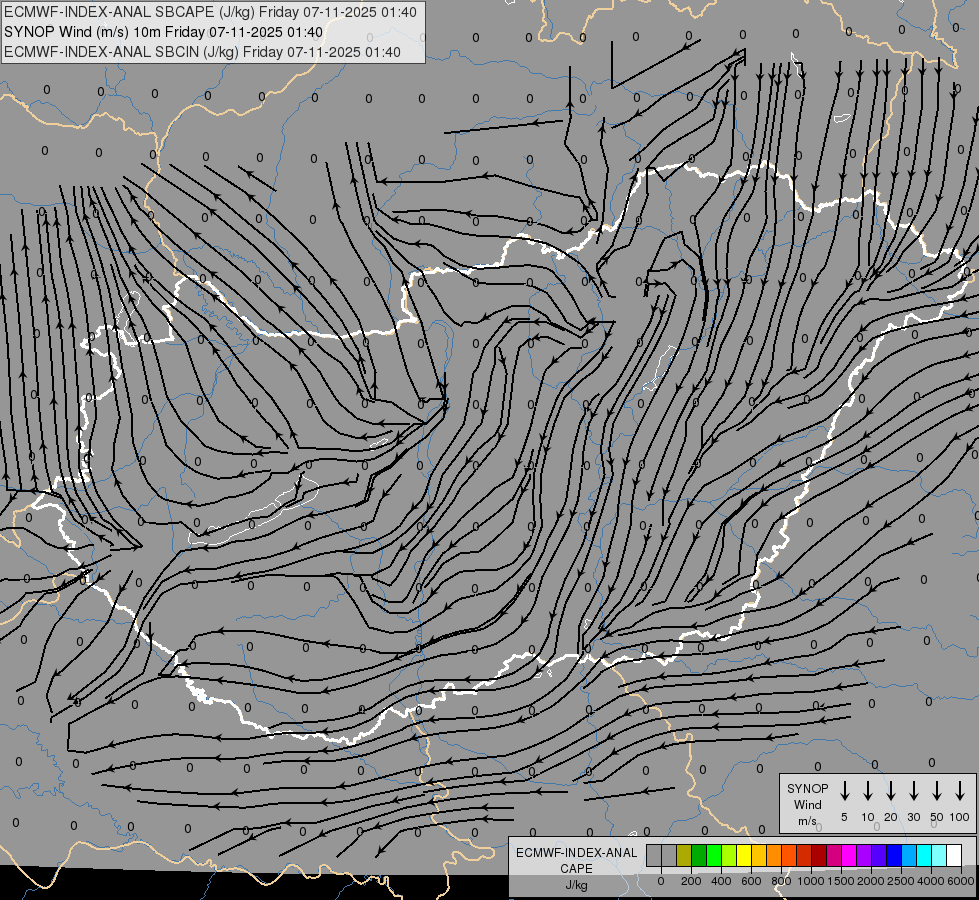Select the olive CAPE legend swatch

click(x=684, y=855)
